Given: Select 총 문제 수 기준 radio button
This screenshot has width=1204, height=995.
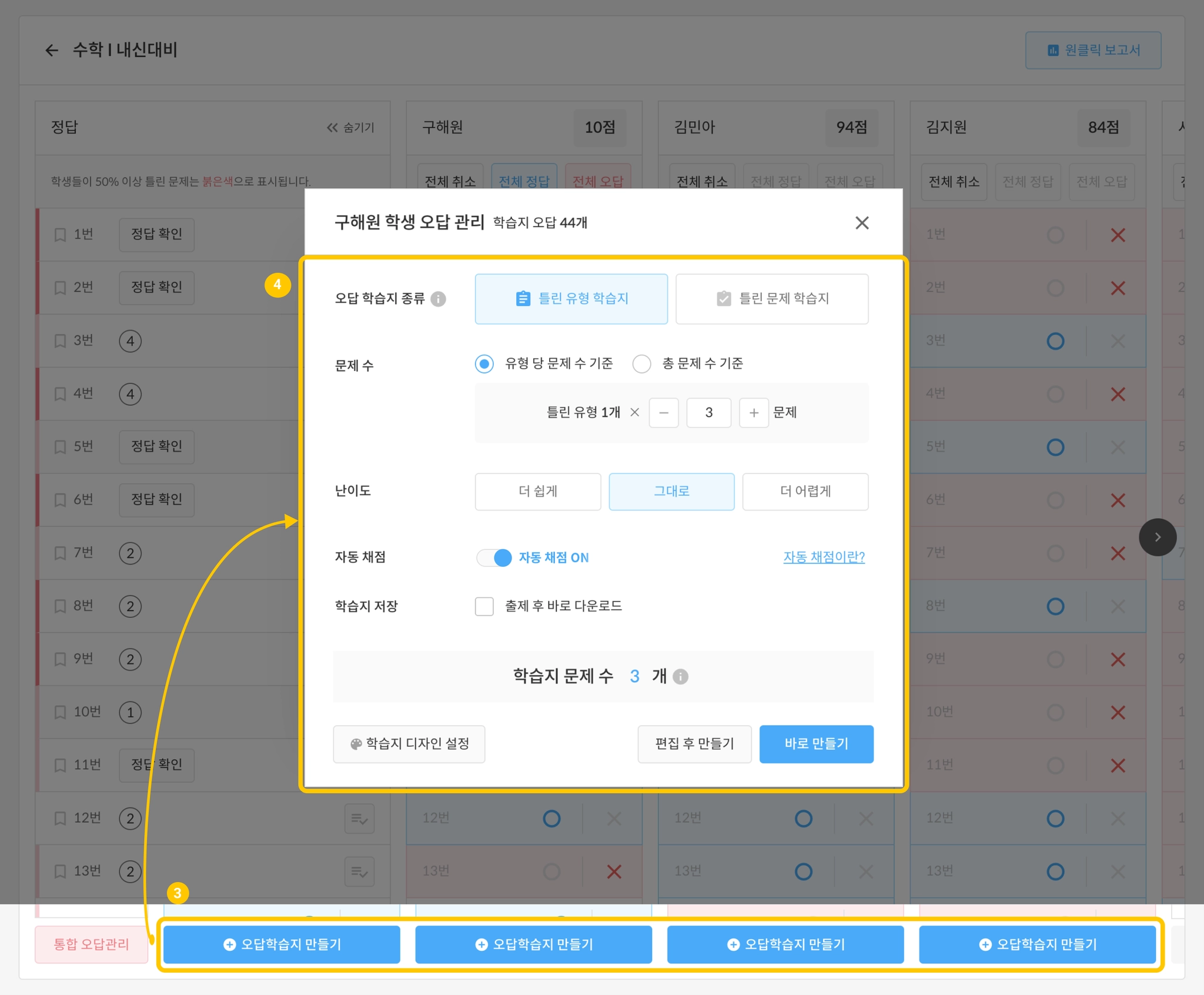Looking at the screenshot, I should (641, 364).
